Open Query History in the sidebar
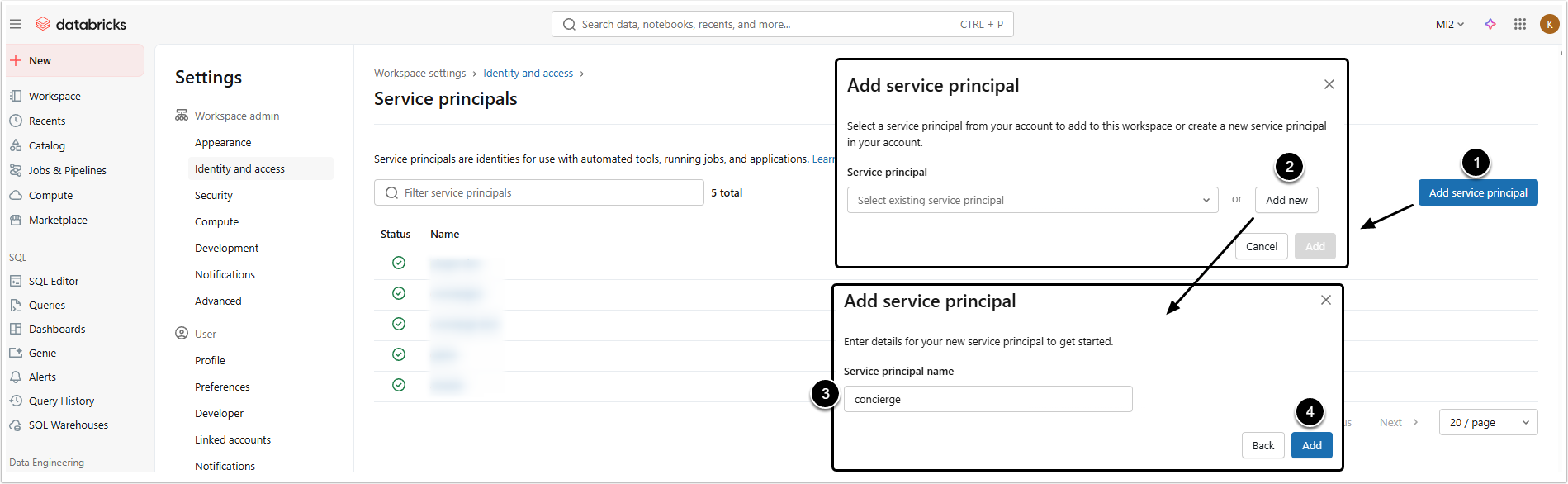 pyautogui.click(x=61, y=401)
